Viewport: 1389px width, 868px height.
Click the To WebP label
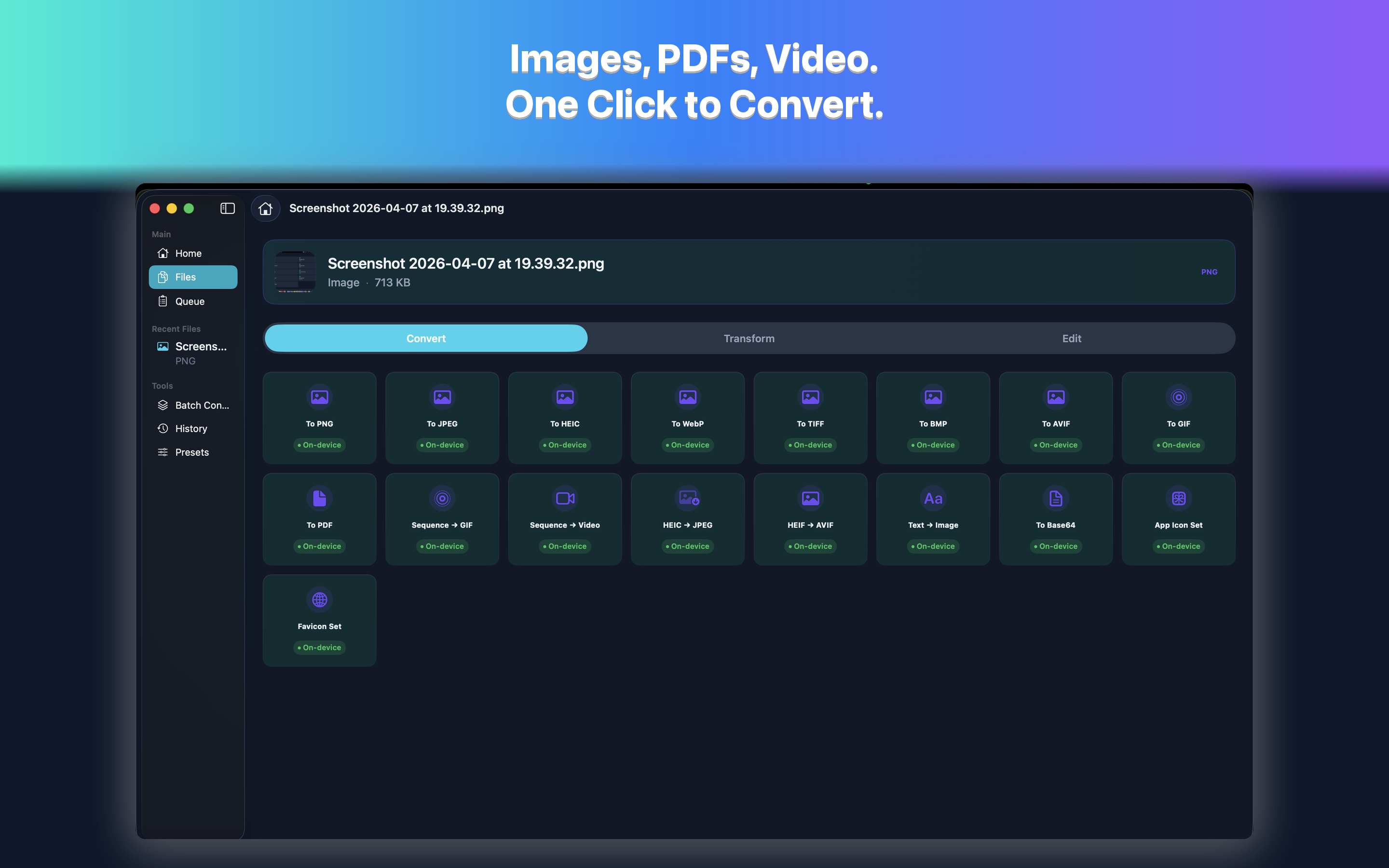pos(688,424)
